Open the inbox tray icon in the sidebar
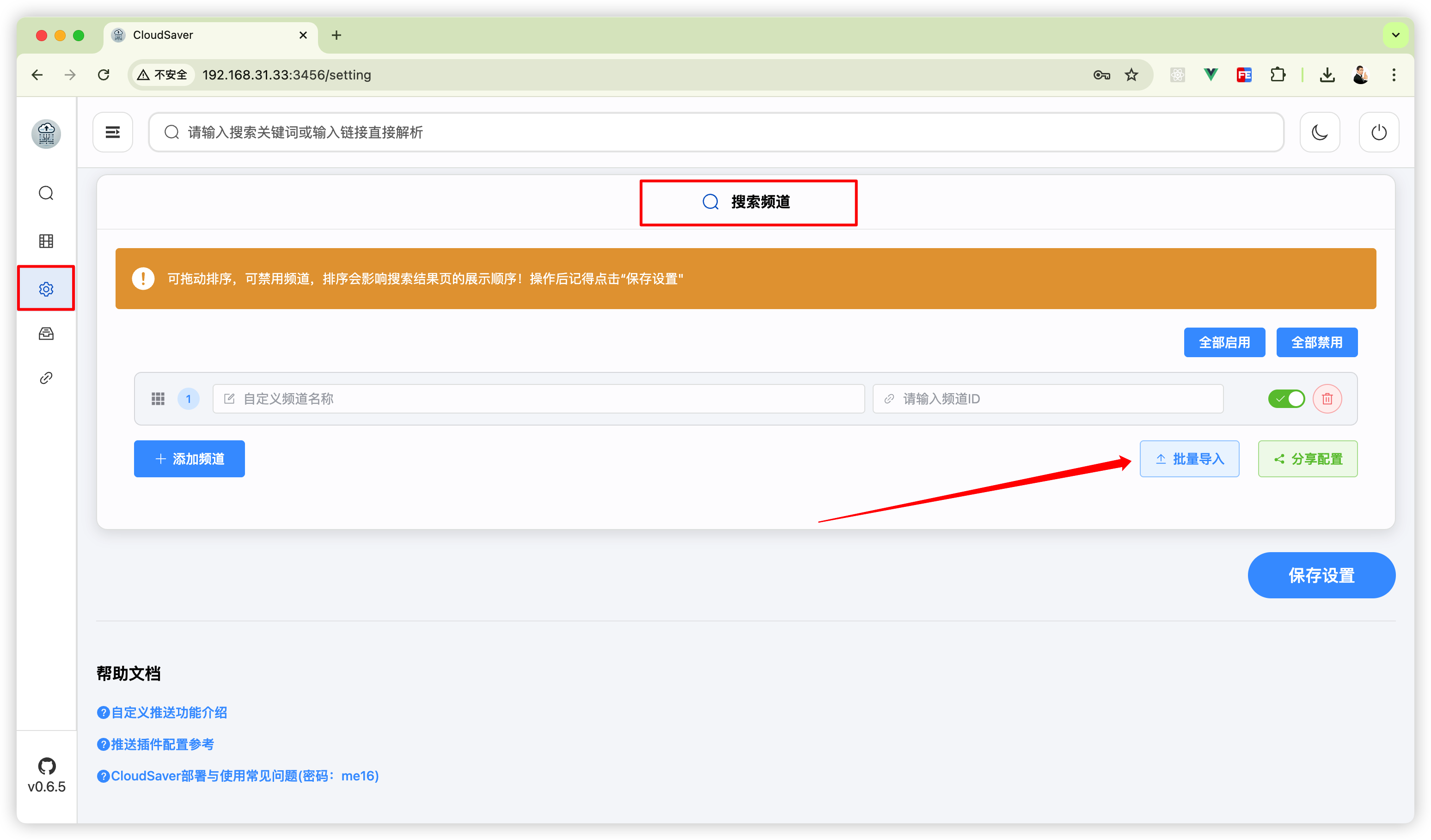 point(46,334)
